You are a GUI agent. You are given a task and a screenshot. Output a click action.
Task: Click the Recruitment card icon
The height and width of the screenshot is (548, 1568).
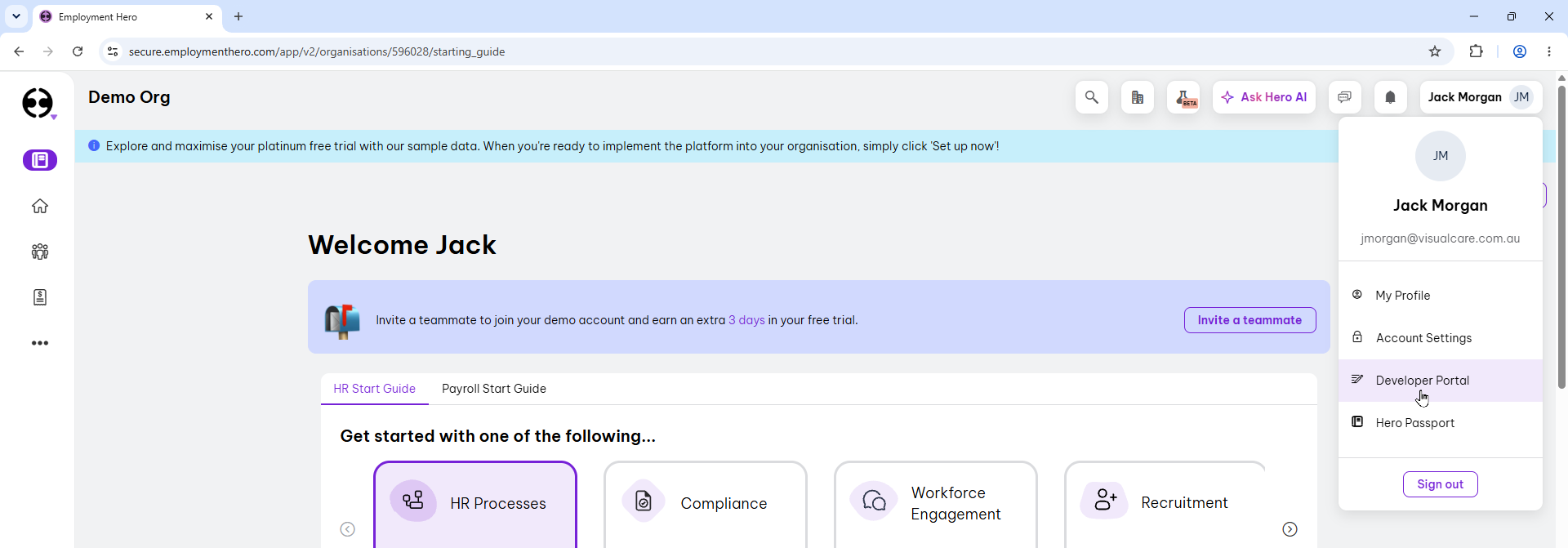[1104, 500]
